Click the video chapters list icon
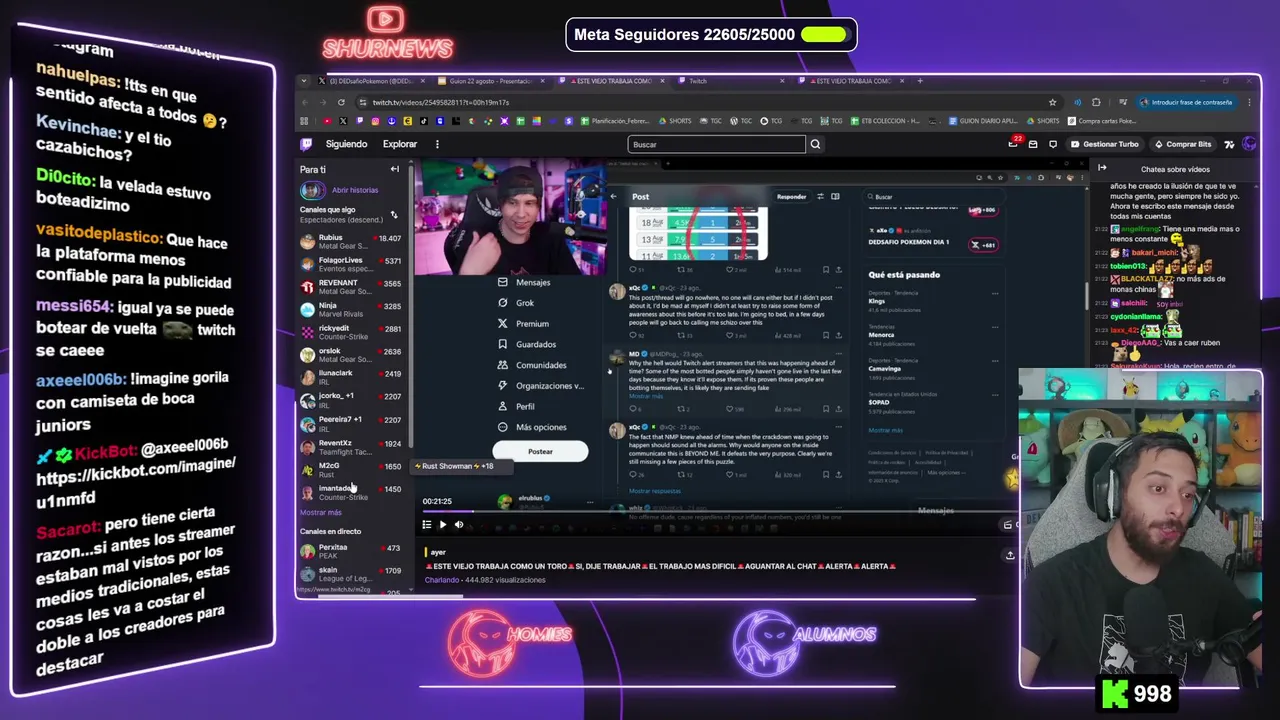The image size is (1280, 720). [427, 524]
